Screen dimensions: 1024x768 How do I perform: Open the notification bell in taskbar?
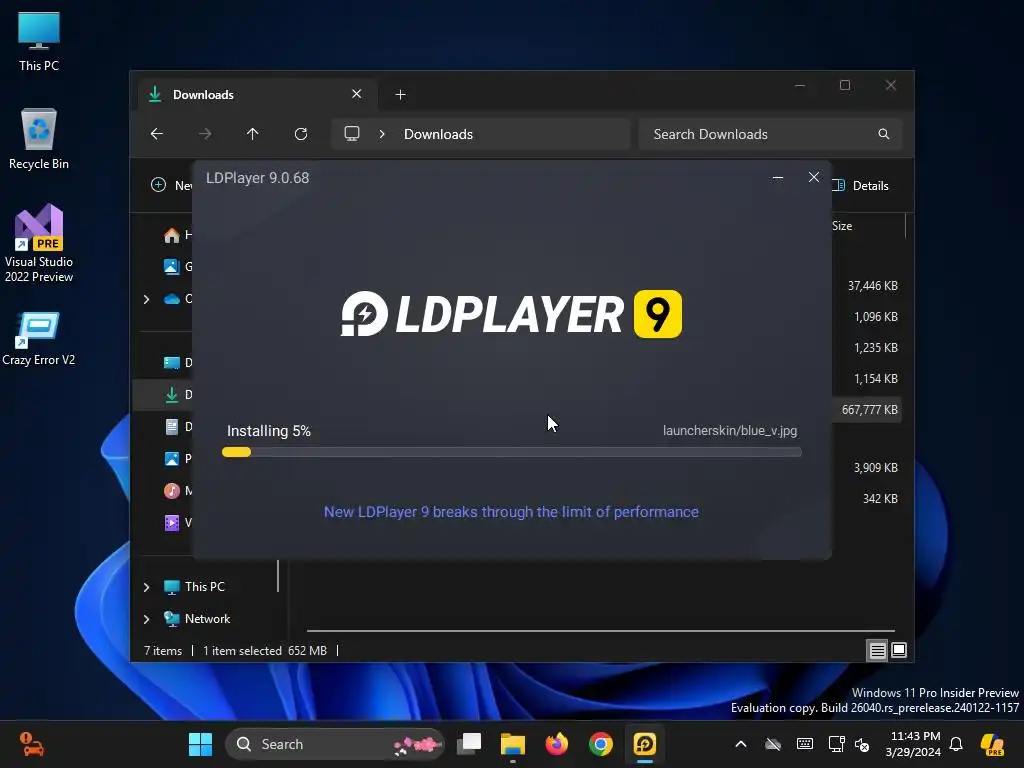click(956, 744)
